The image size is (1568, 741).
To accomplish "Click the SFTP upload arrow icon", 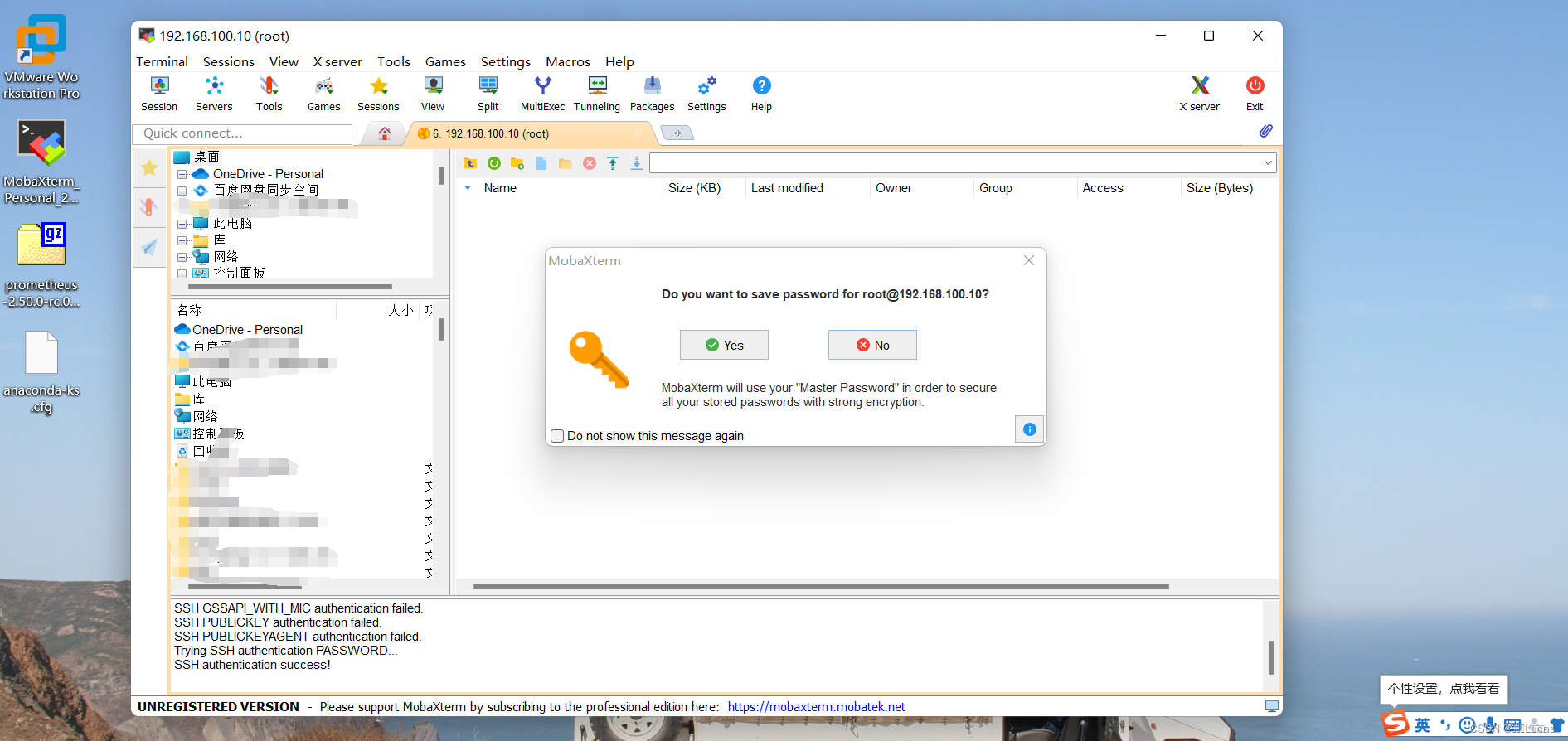I will click(x=613, y=163).
